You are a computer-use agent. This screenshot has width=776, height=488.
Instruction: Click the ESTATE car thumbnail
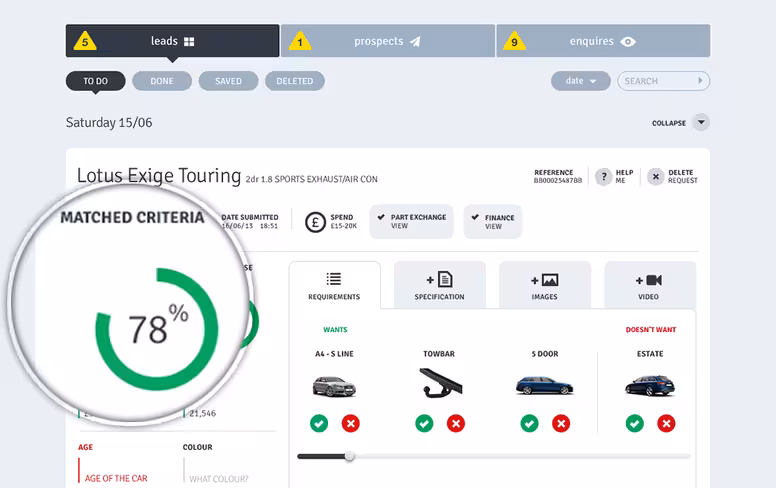click(x=650, y=386)
